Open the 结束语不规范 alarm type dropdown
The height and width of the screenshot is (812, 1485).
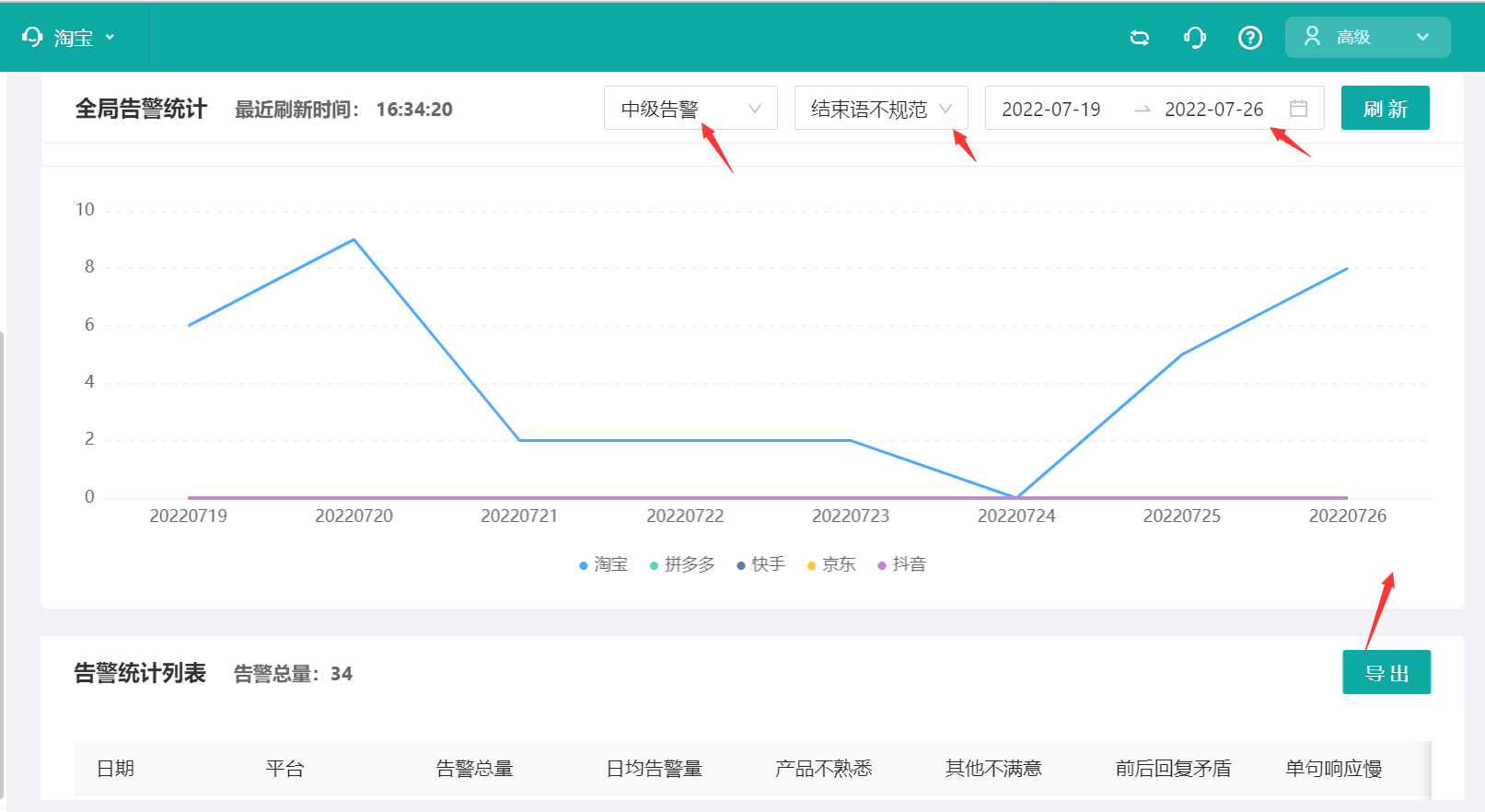881,109
